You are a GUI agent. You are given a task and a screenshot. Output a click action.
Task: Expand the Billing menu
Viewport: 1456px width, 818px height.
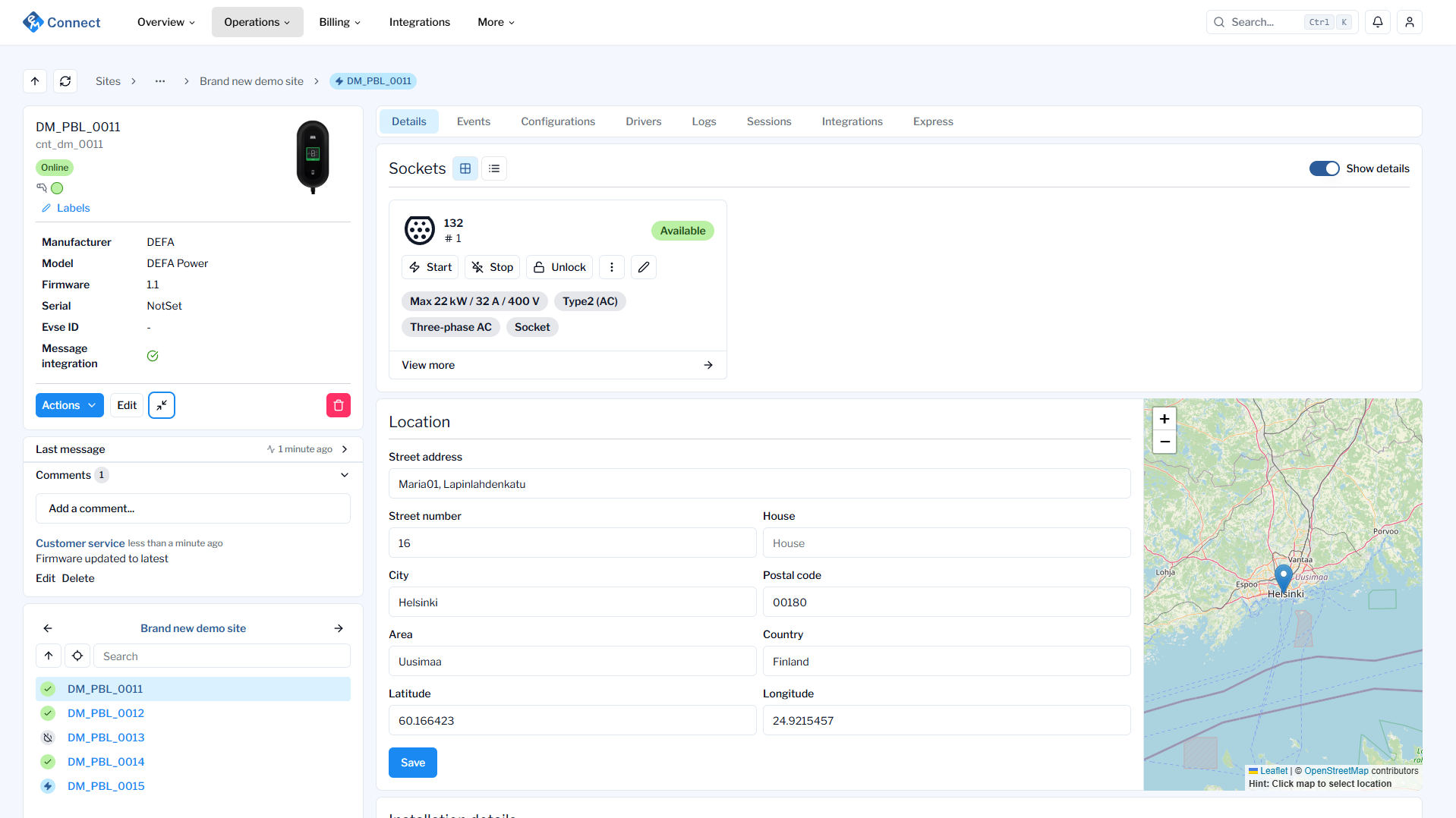tap(339, 22)
